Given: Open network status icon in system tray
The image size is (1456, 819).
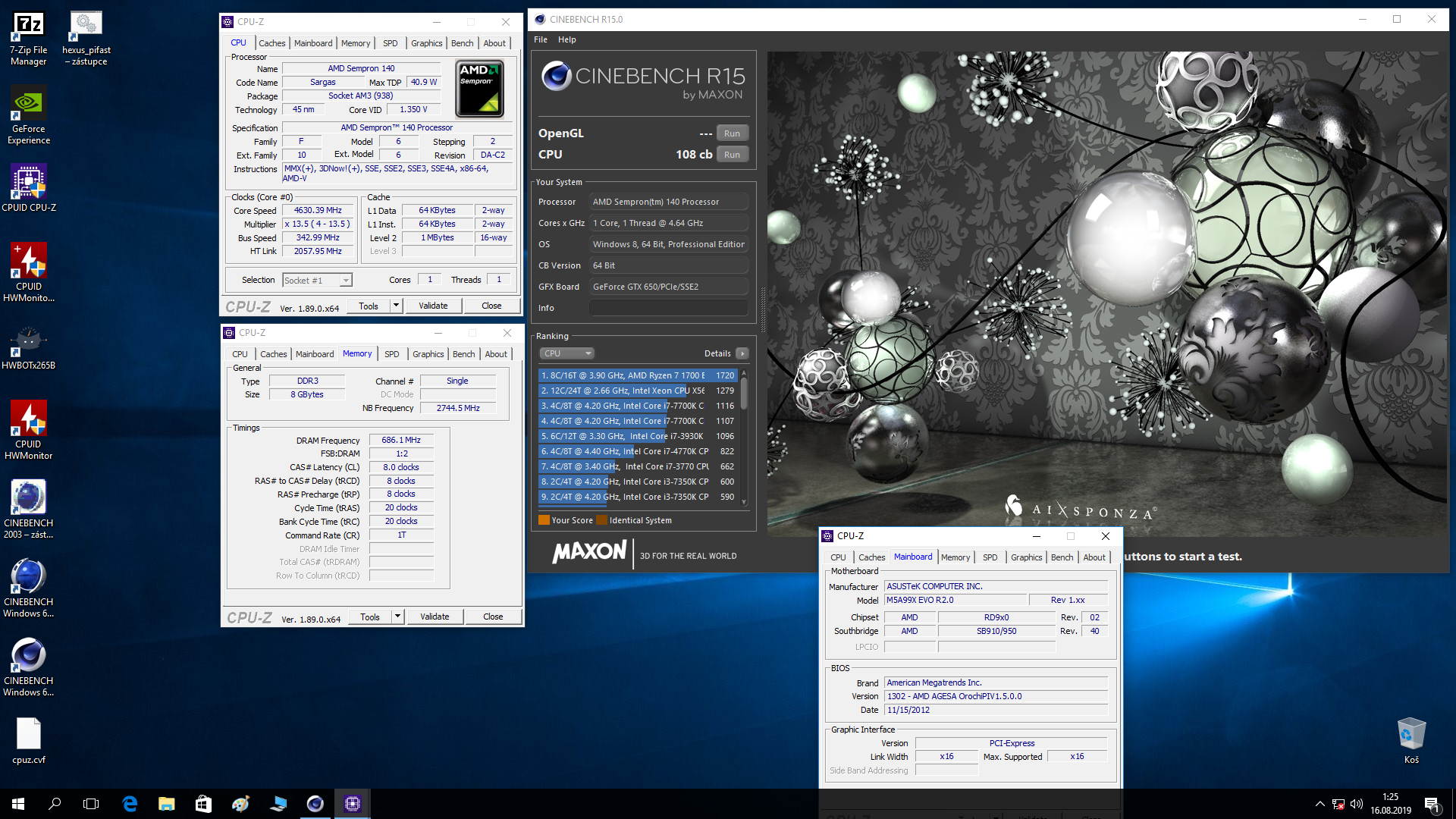Looking at the screenshot, I should pos(1338,804).
